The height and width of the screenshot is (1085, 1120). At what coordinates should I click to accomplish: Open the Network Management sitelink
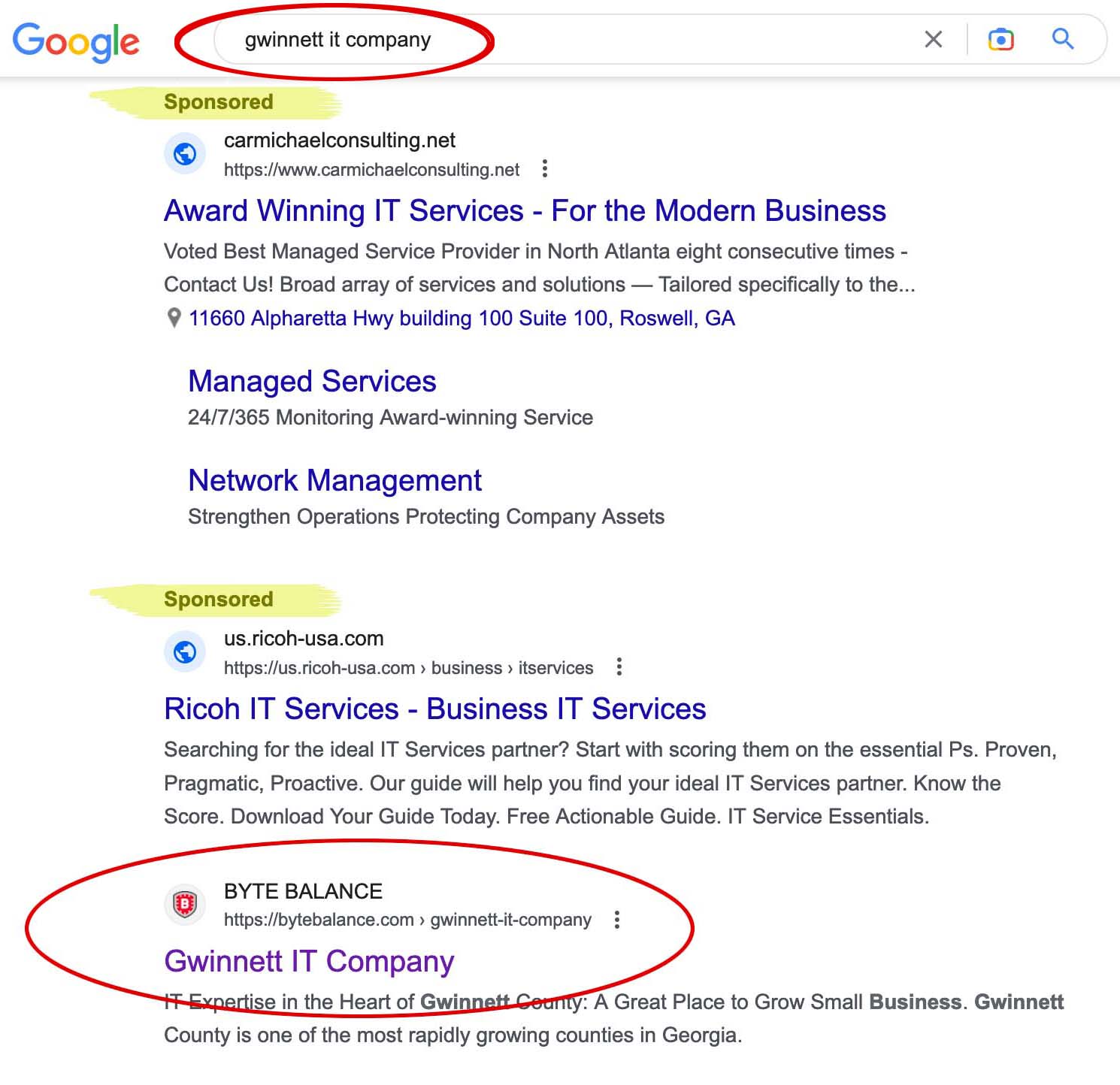(335, 481)
